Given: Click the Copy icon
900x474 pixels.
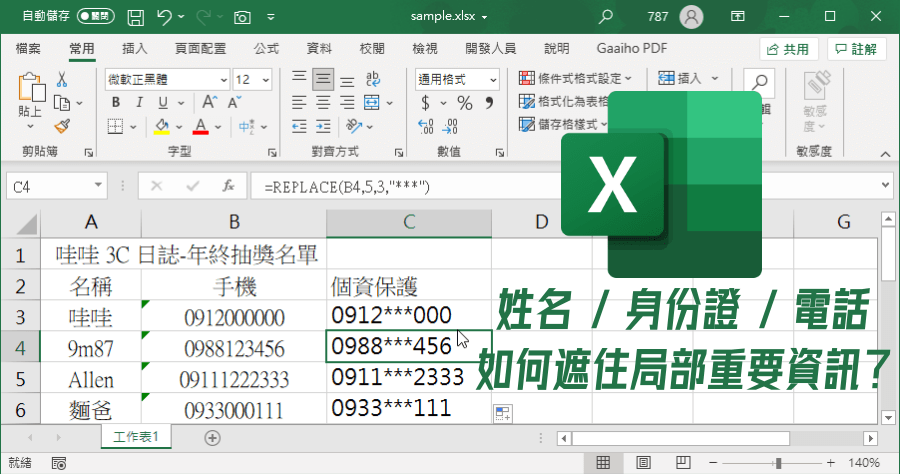Looking at the screenshot, I should coord(61,103).
